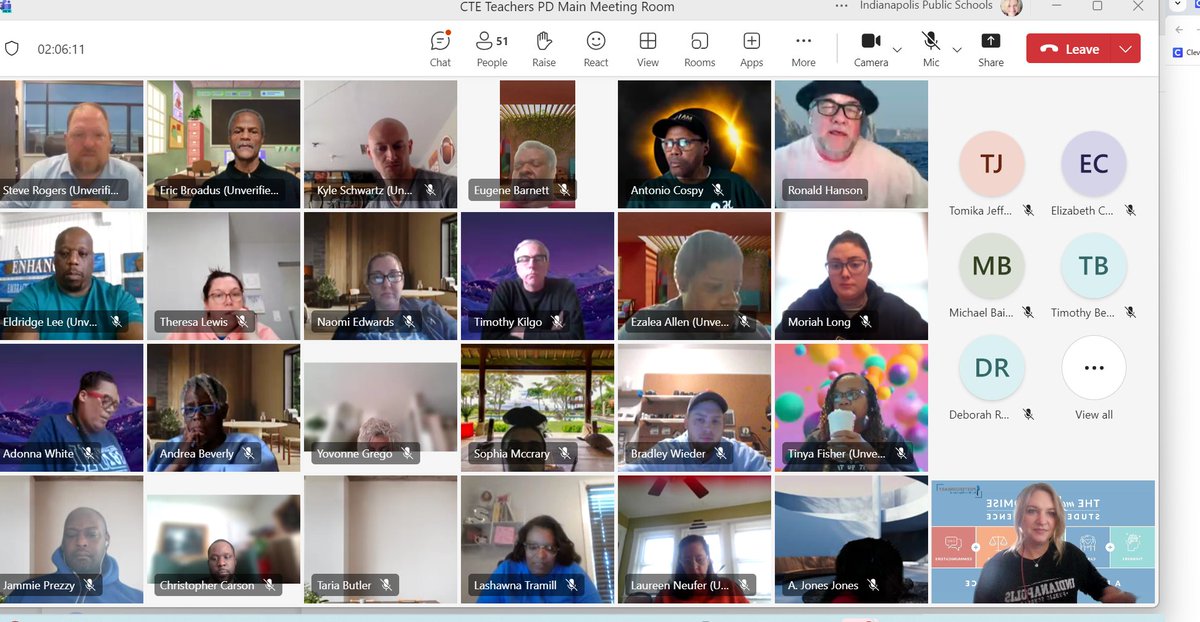Open the Apps panel
This screenshot has width=1200, height=622.
[752, 48]
